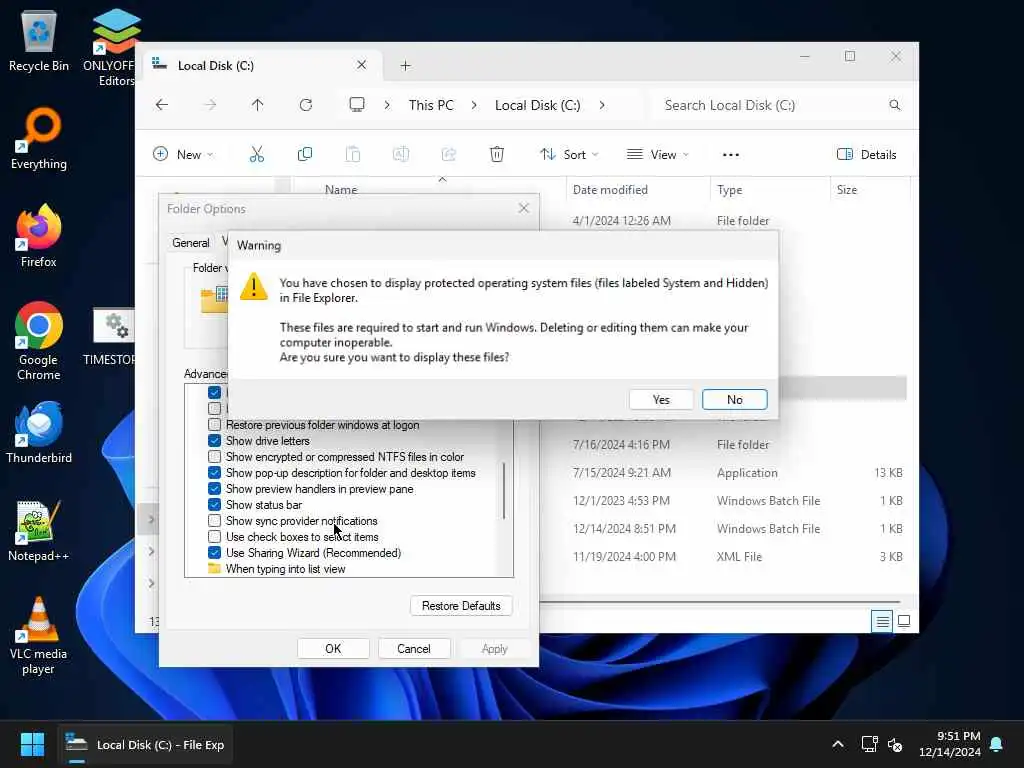
Task: Enable Show encrypted or compressed NTFS files in color
Action: click(x=214, y=456)
